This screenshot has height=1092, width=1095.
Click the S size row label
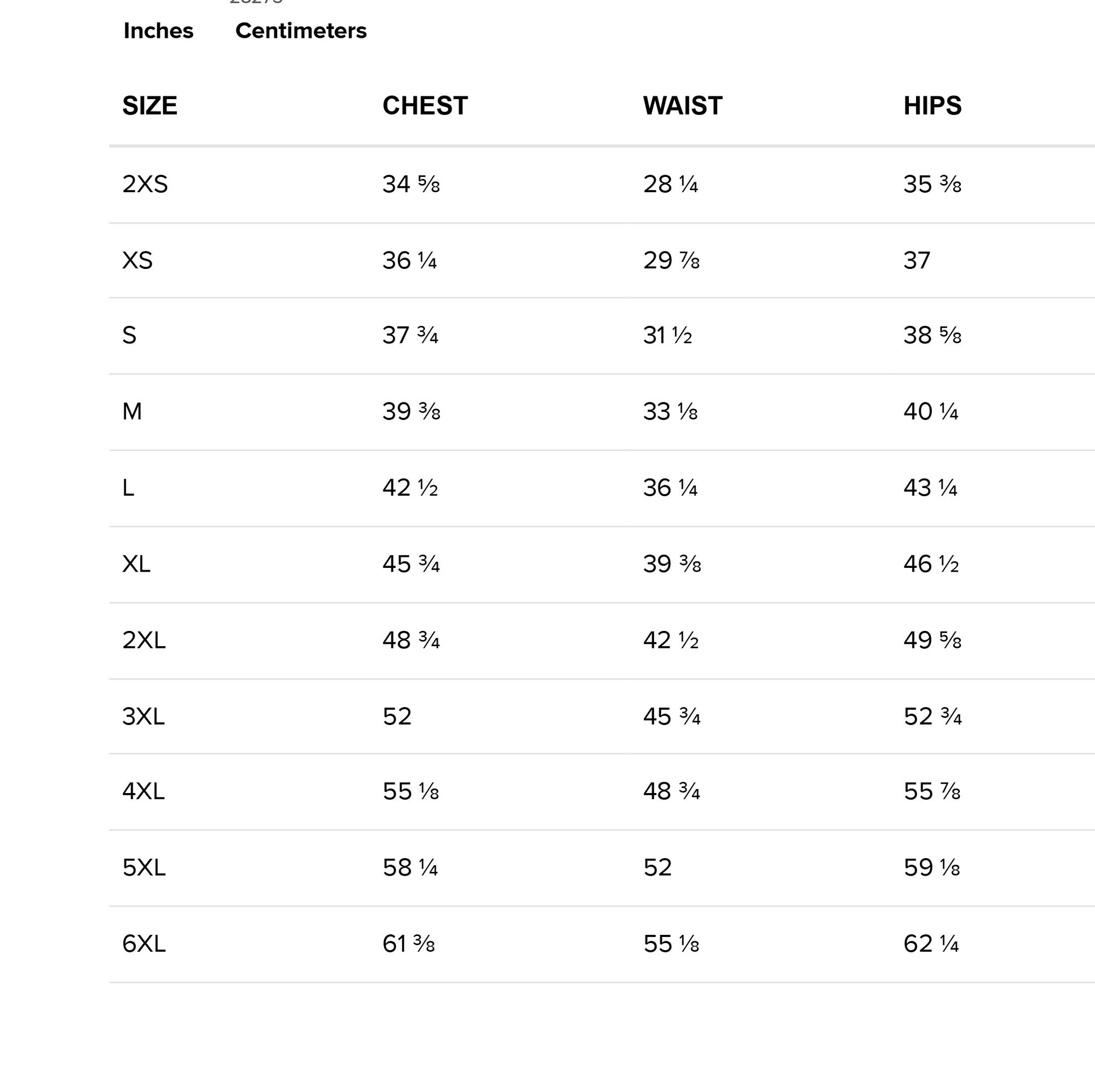click(129, 336)
